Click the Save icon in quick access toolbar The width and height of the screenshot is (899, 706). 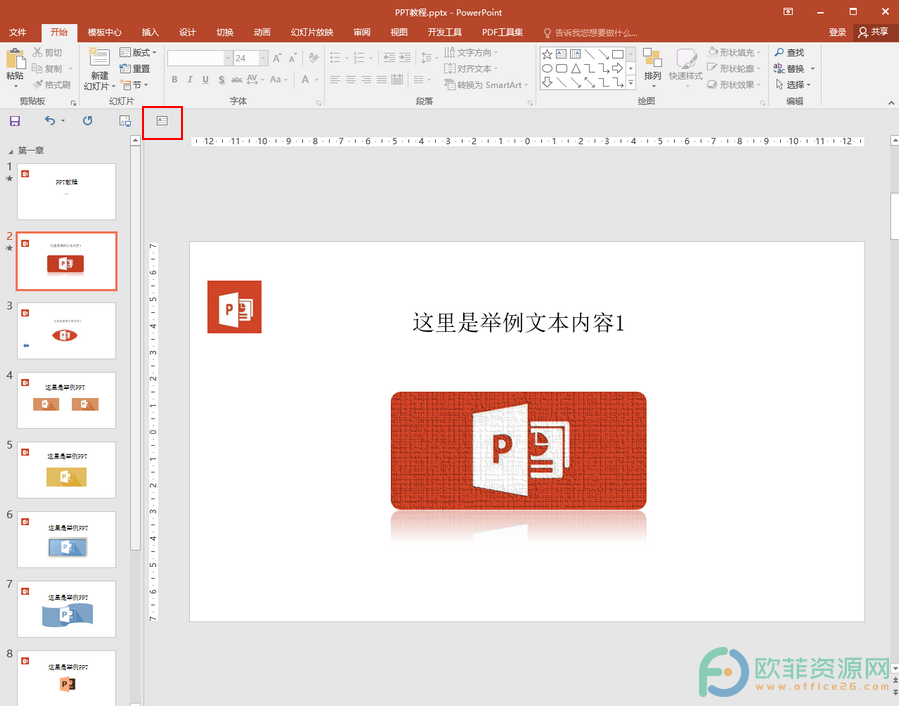(x=15, y=120)
